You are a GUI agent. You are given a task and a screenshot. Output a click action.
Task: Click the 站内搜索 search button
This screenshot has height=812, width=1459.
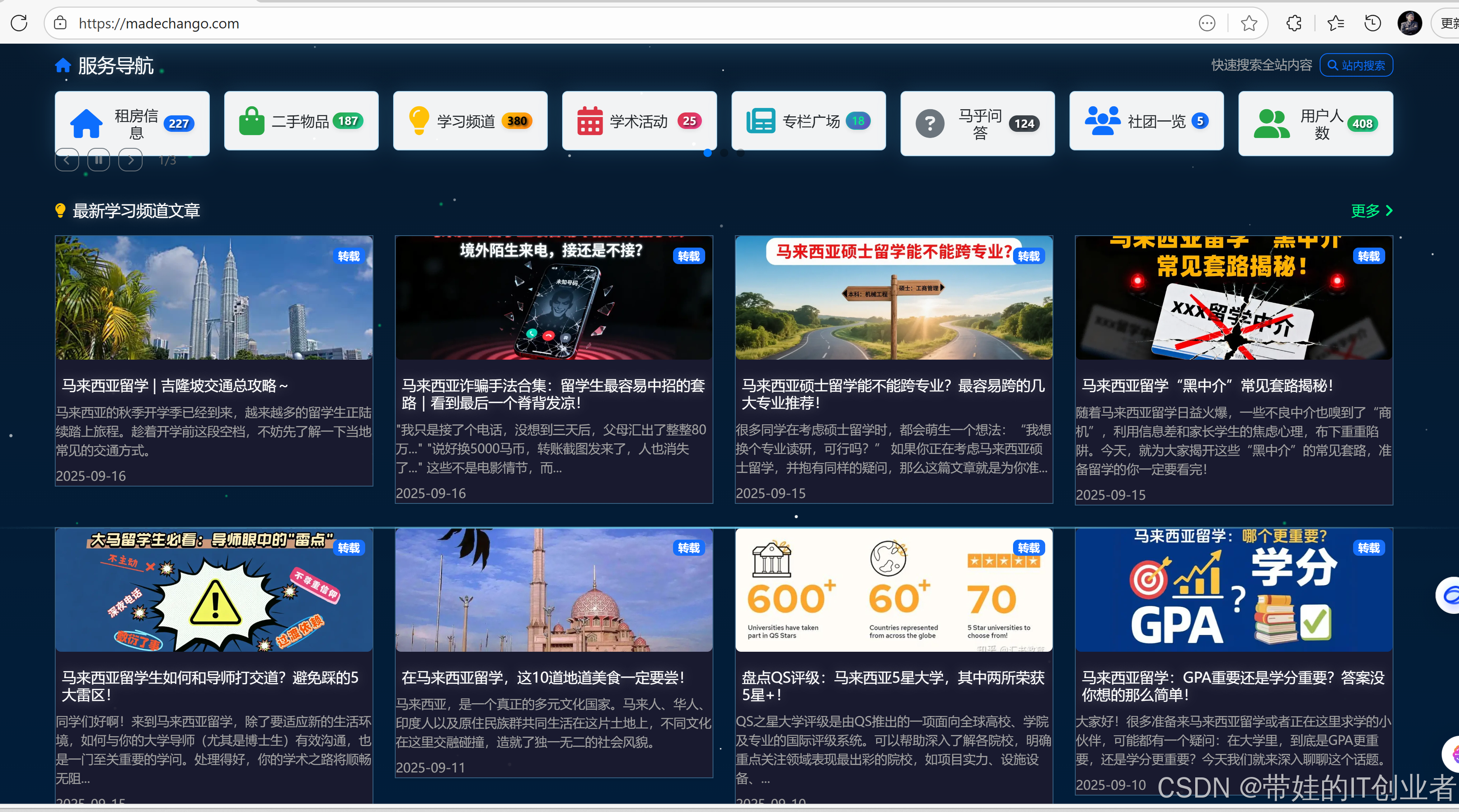coord(1356,65)
